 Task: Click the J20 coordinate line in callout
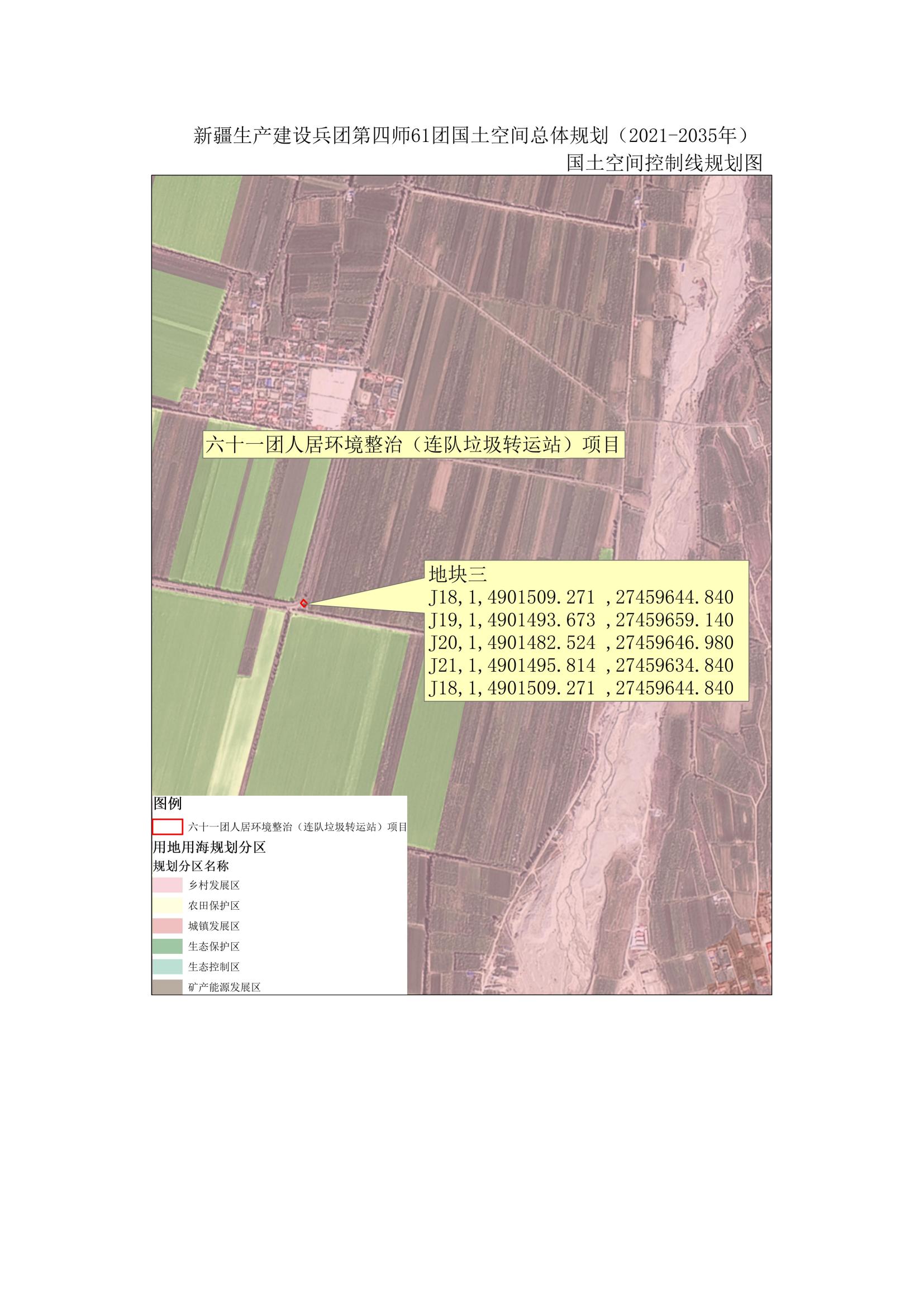tap(581, 643)
